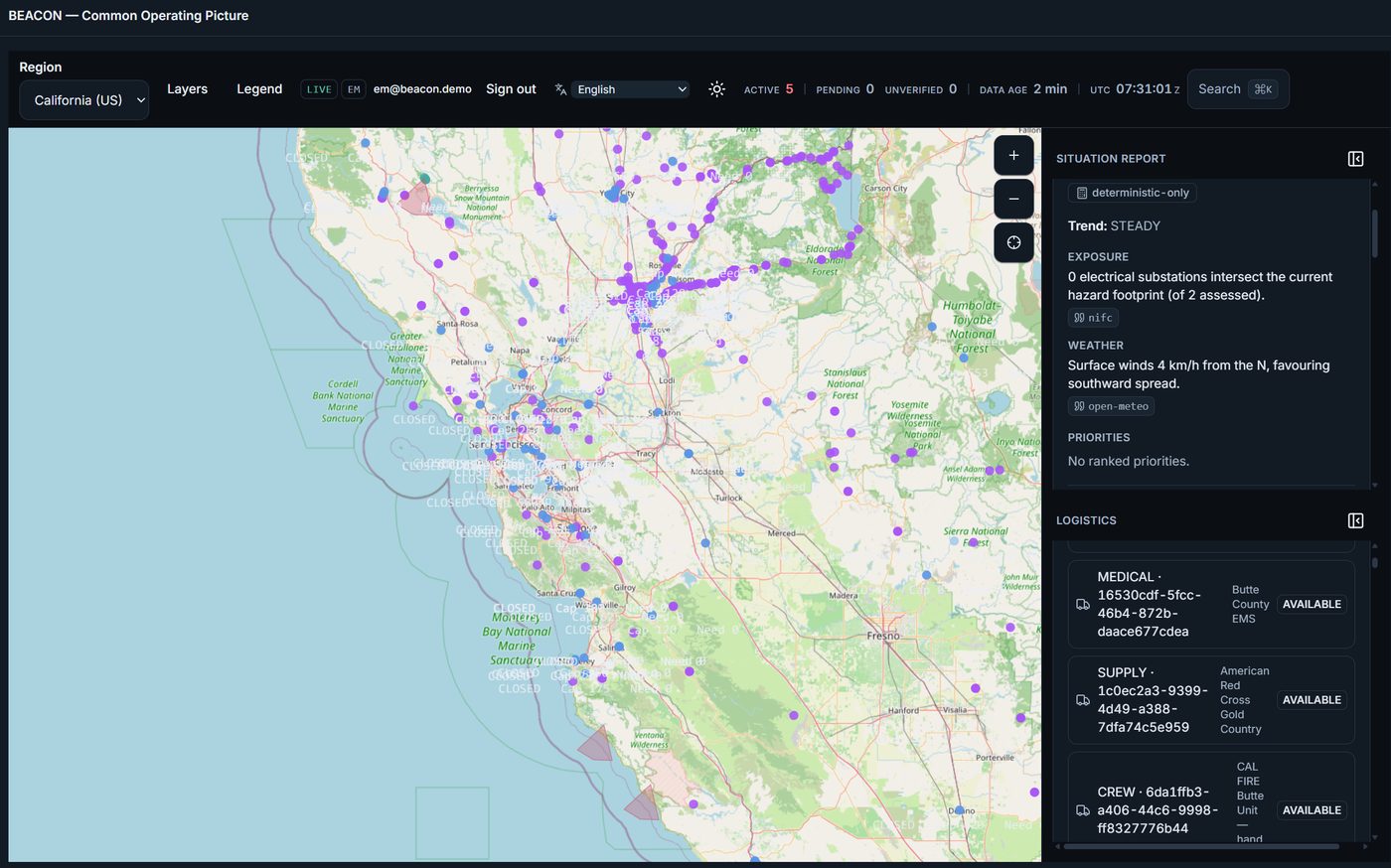Screen dimensions: 1391x868
Task: Open the nifc source citation
Action: click(1093, 318)
